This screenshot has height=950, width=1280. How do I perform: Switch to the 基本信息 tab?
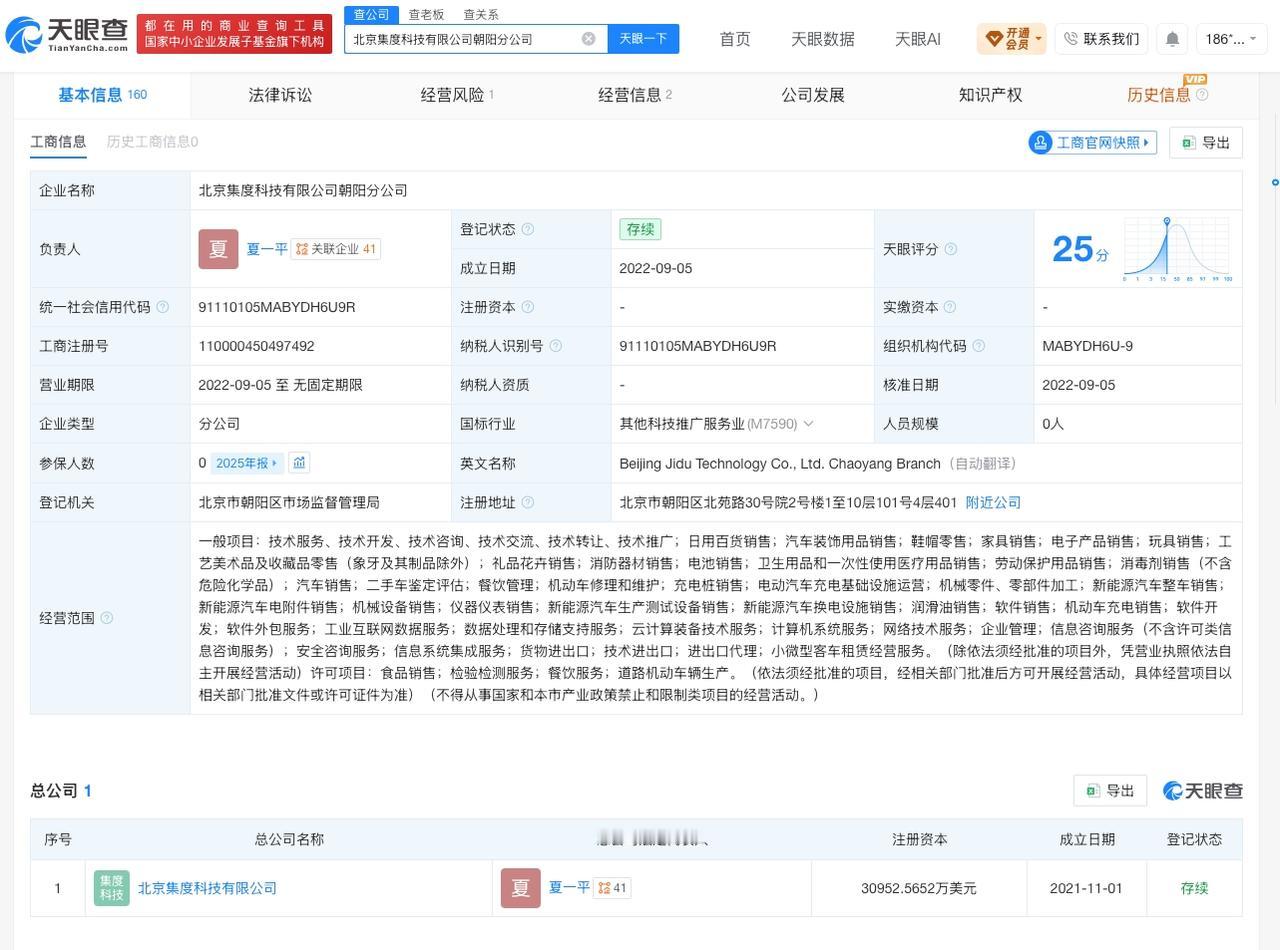coord(102,95)
